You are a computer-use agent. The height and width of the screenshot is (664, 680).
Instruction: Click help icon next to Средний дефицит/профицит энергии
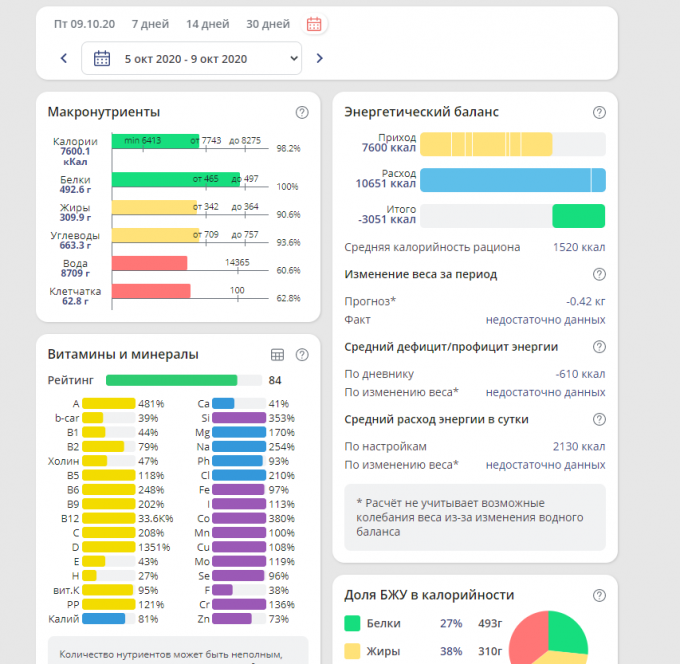pyautogui.click(x=599, y=347)
